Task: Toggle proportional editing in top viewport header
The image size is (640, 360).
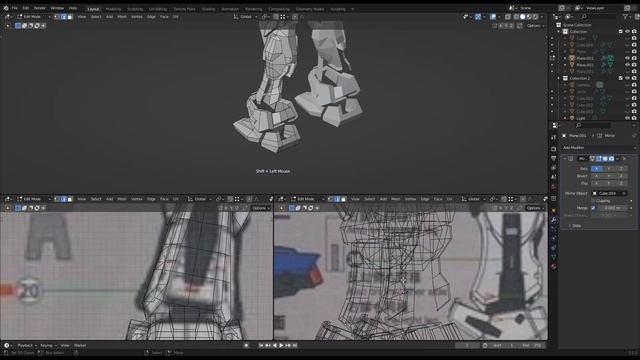Action: tap(295, 17)
